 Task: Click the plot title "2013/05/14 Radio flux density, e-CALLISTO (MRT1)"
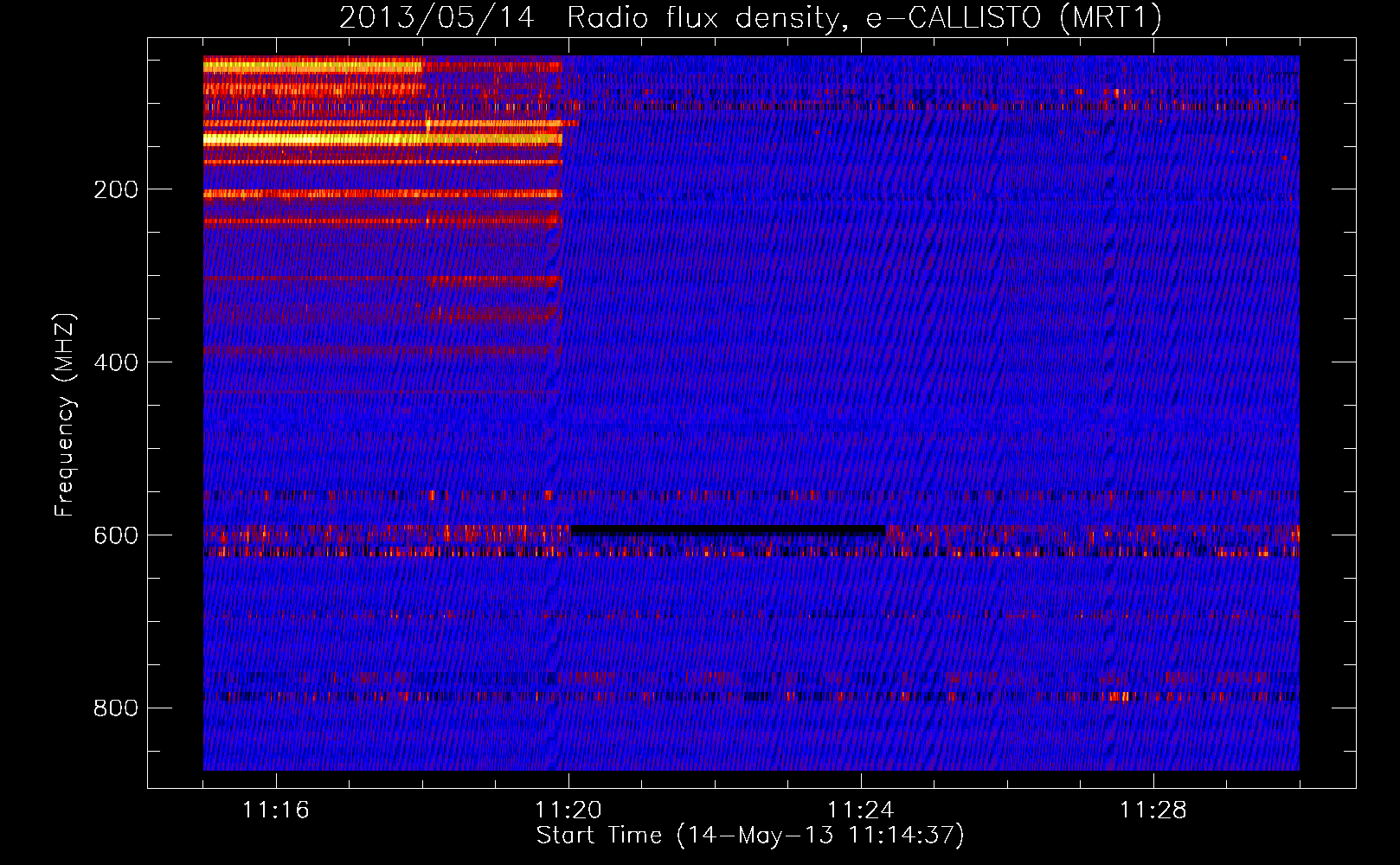coord(750,17)
